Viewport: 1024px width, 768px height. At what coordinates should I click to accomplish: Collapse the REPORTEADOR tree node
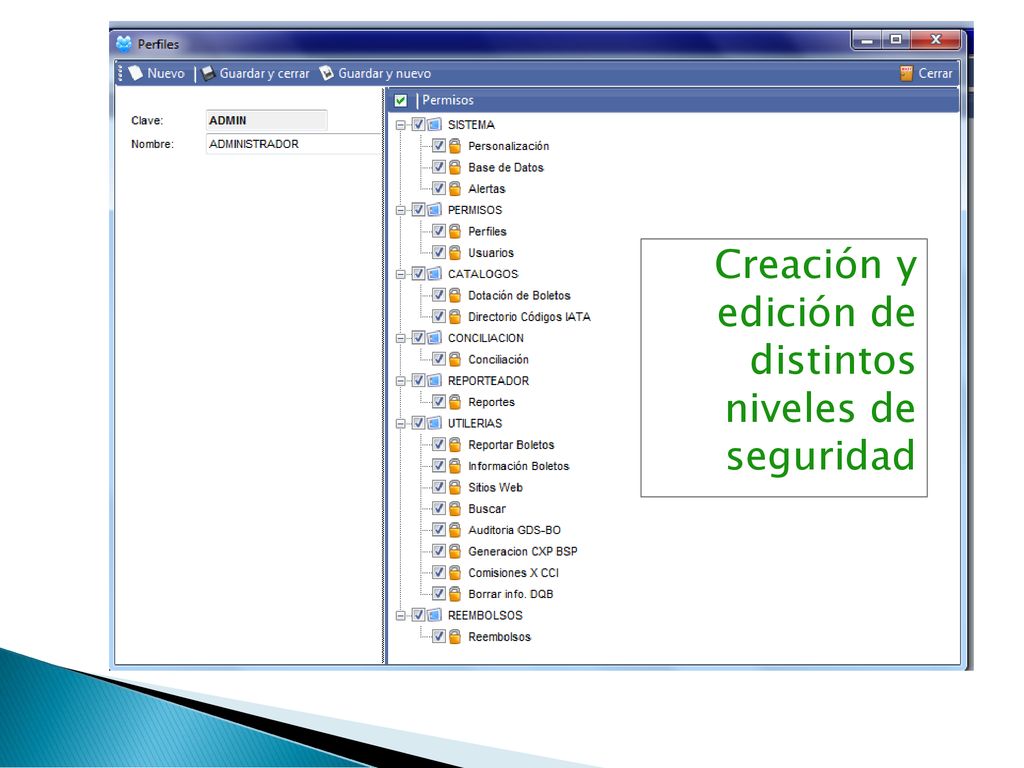point(400,381)
